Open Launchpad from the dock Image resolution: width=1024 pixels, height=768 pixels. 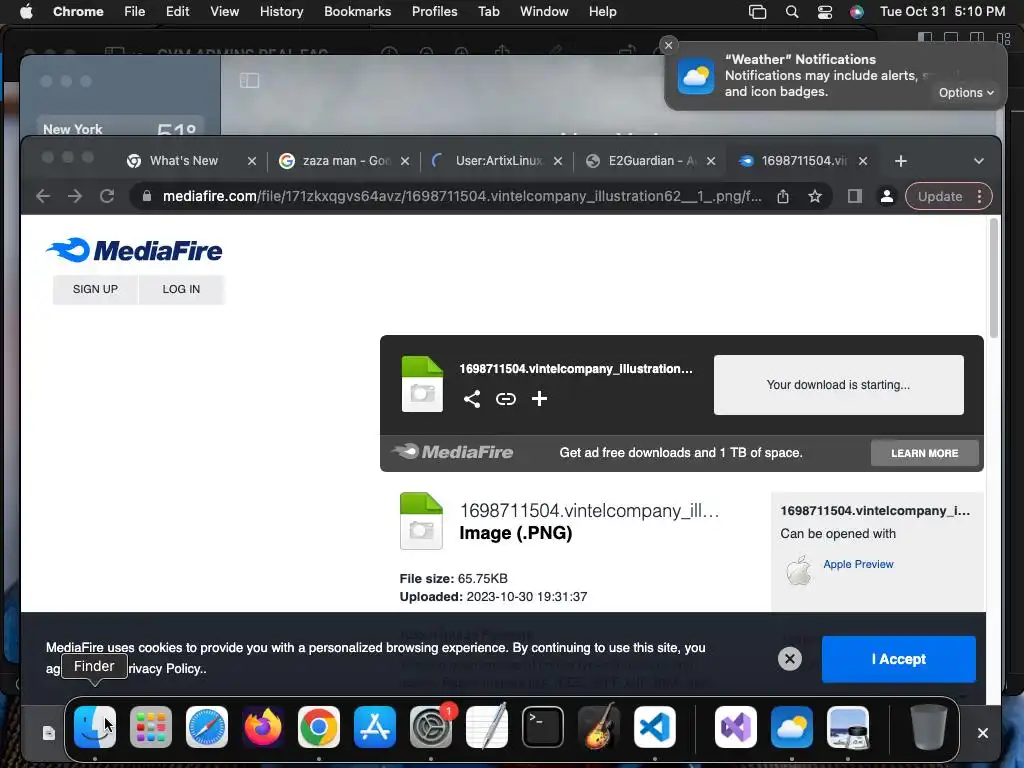point(151,727)
